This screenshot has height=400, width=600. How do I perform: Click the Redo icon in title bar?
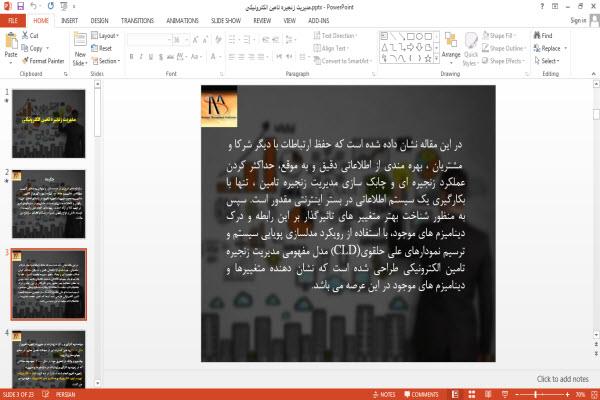point(51,6)
